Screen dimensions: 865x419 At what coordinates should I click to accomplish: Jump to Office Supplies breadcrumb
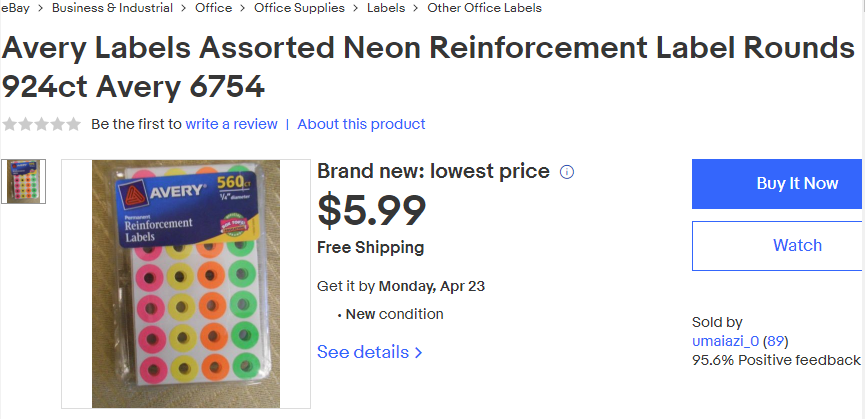299,8
